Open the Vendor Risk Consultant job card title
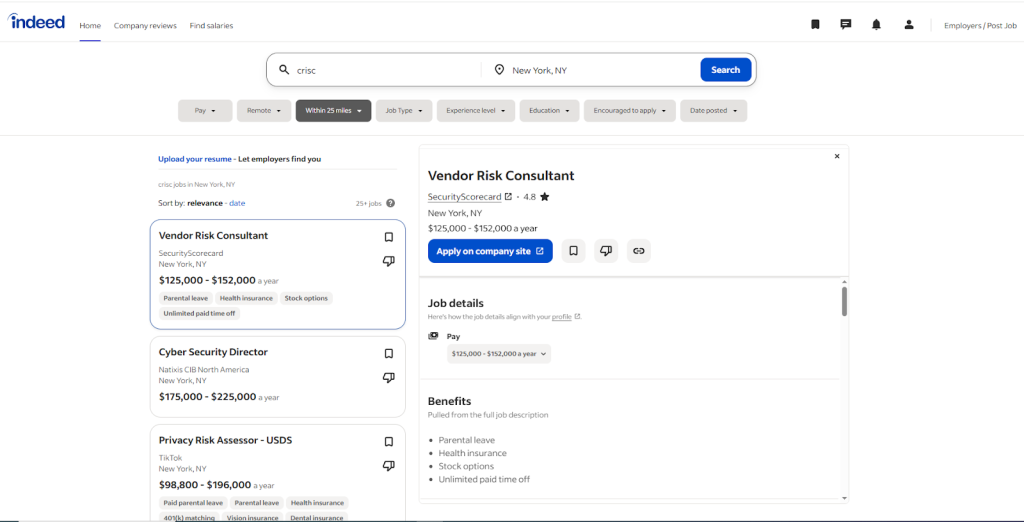The height and width of the screenshot is (522, 1024). [x=214, y=236]
